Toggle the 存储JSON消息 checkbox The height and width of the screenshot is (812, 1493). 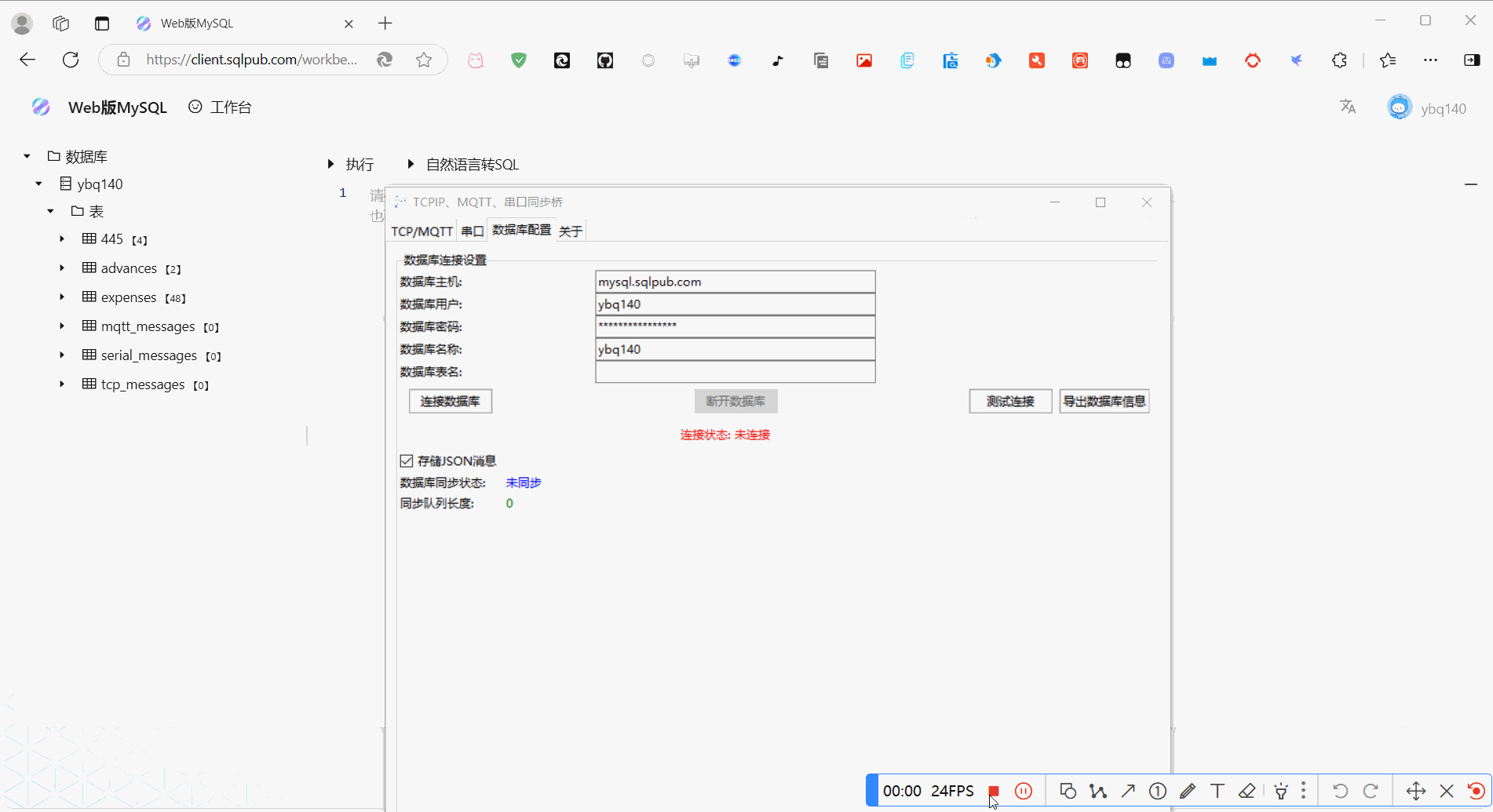pyautogui.click(x=407, y=461)
